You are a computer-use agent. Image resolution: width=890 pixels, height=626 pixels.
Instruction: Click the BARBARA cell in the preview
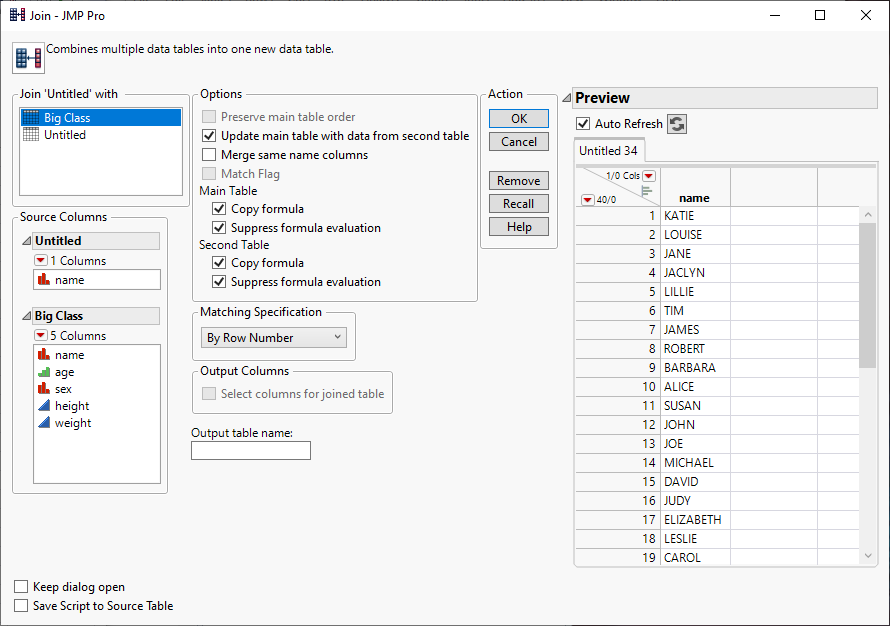tap(695, 368)
